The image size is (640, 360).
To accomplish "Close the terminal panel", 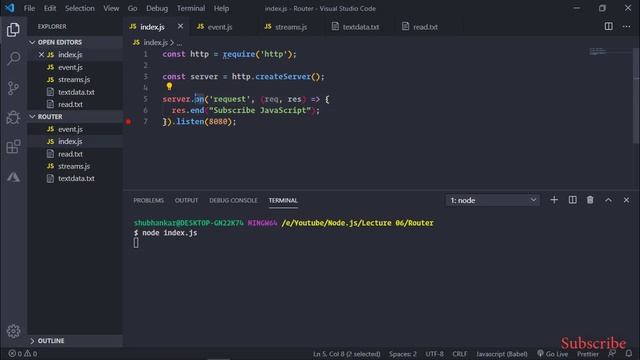I will pyautogui.click(x=626, y=200).
